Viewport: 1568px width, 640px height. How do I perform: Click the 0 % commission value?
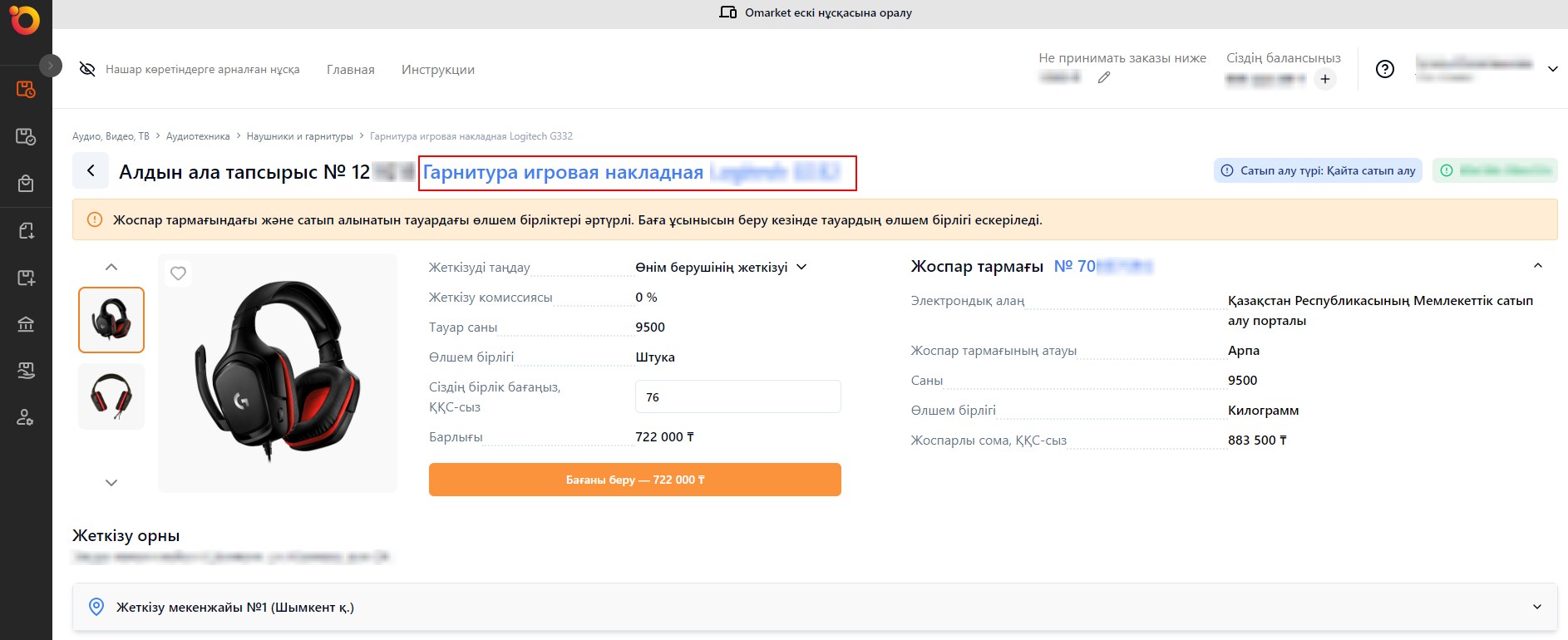click(x=646, y=298)
